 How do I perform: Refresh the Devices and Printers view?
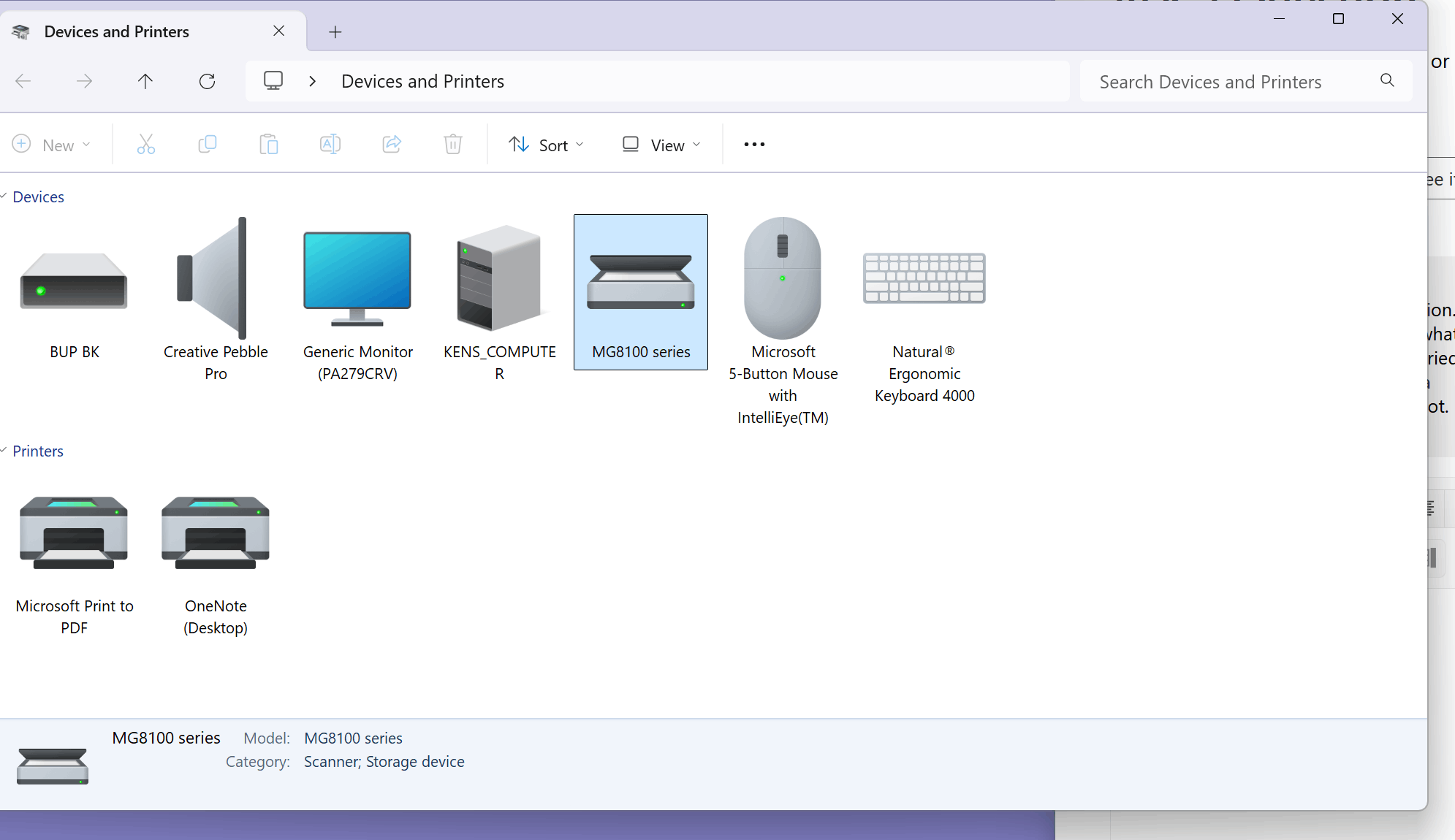click(208, 81)
